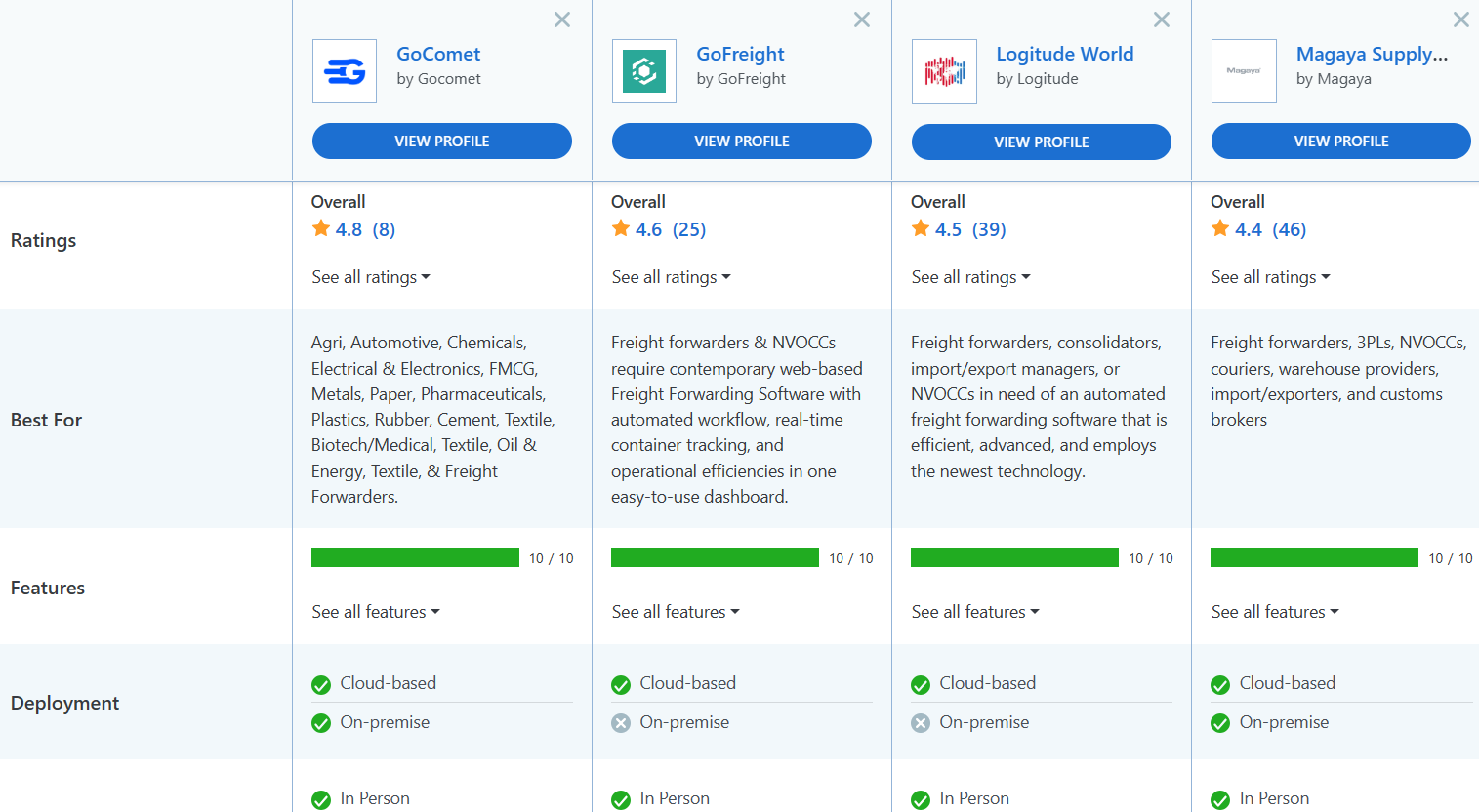This screenshot has height=812, width=1479.
Task: Click the GoFreight logo icon
Action: coord(644,71)
